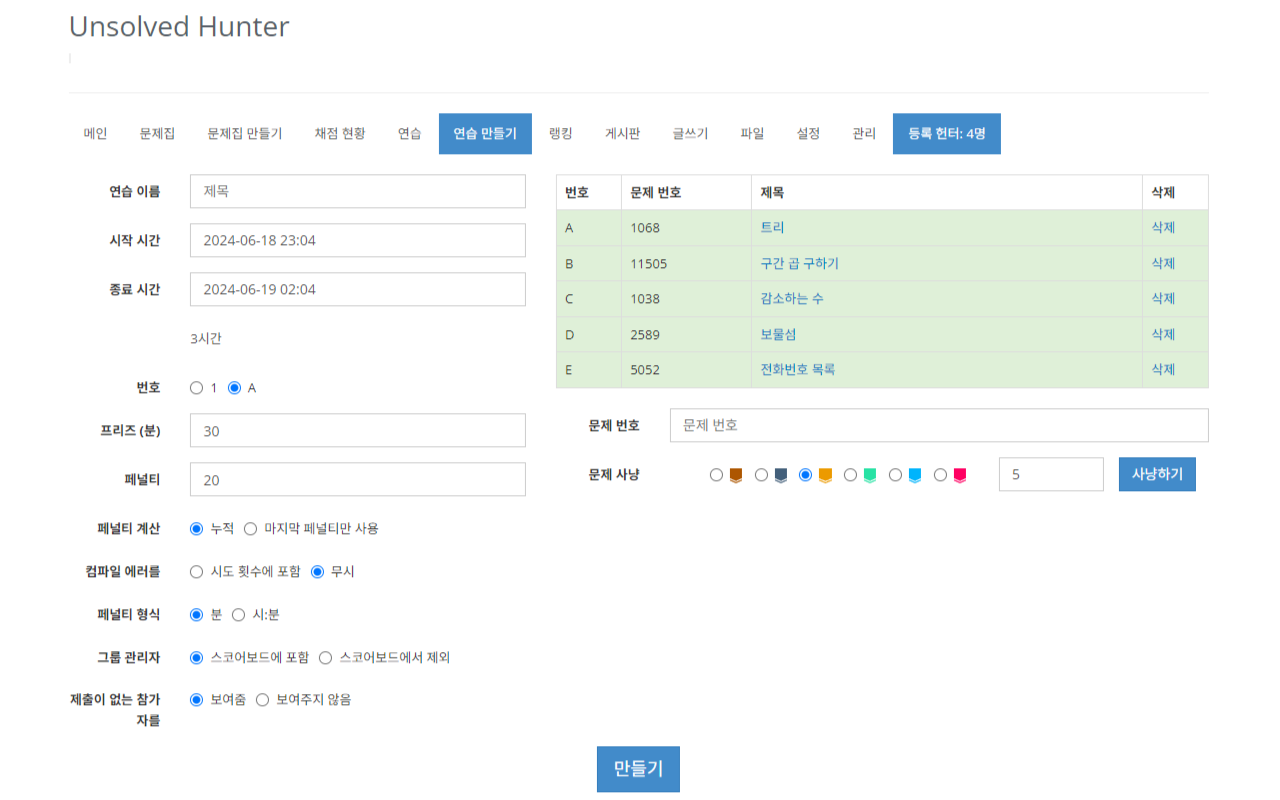Image resolution: width=1280 pixels, height=800 pixels.
Task: Click the platinum tier icon
Action: 870,476
